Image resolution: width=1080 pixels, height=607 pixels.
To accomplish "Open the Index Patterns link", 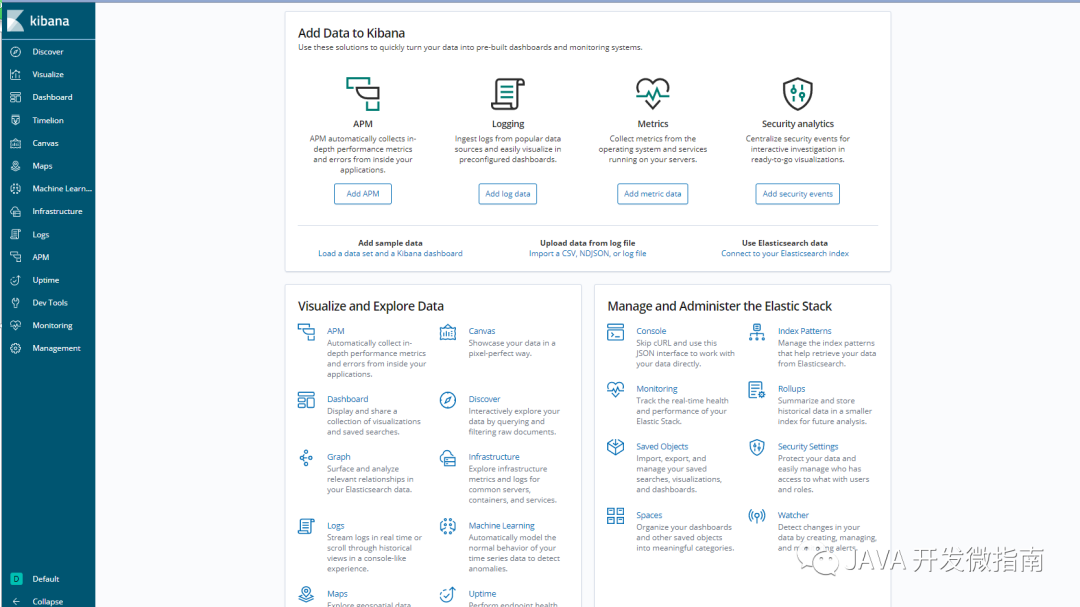I will pos(804,331).
